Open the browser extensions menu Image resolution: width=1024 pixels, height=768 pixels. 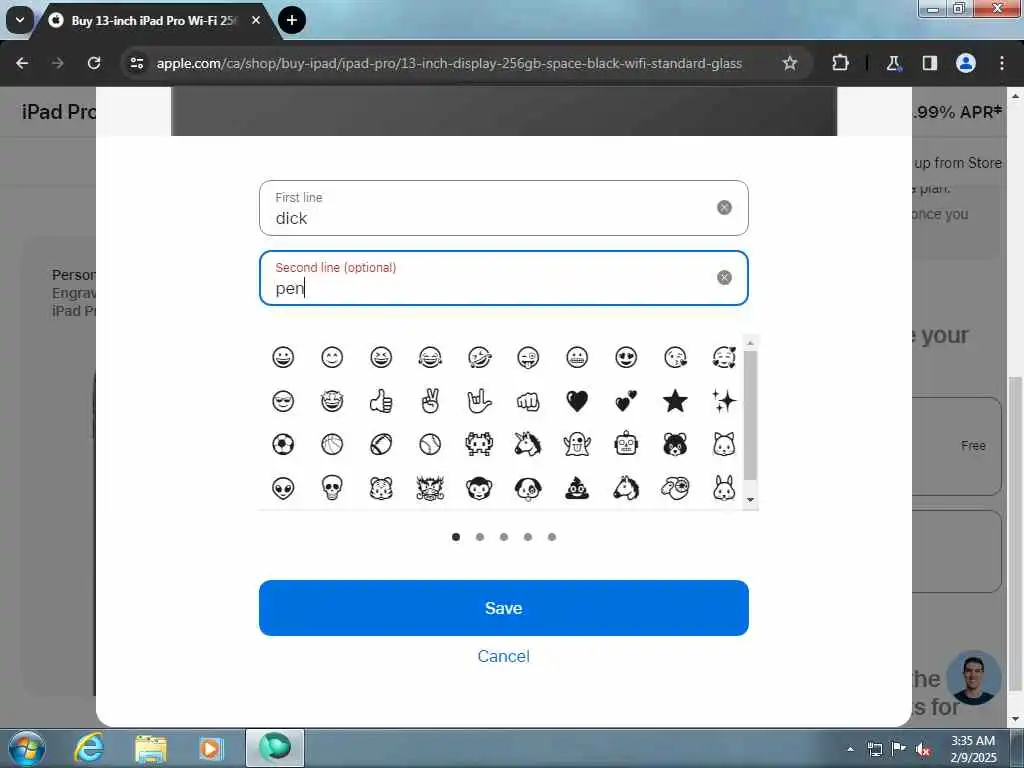click(x=840, y=63)
